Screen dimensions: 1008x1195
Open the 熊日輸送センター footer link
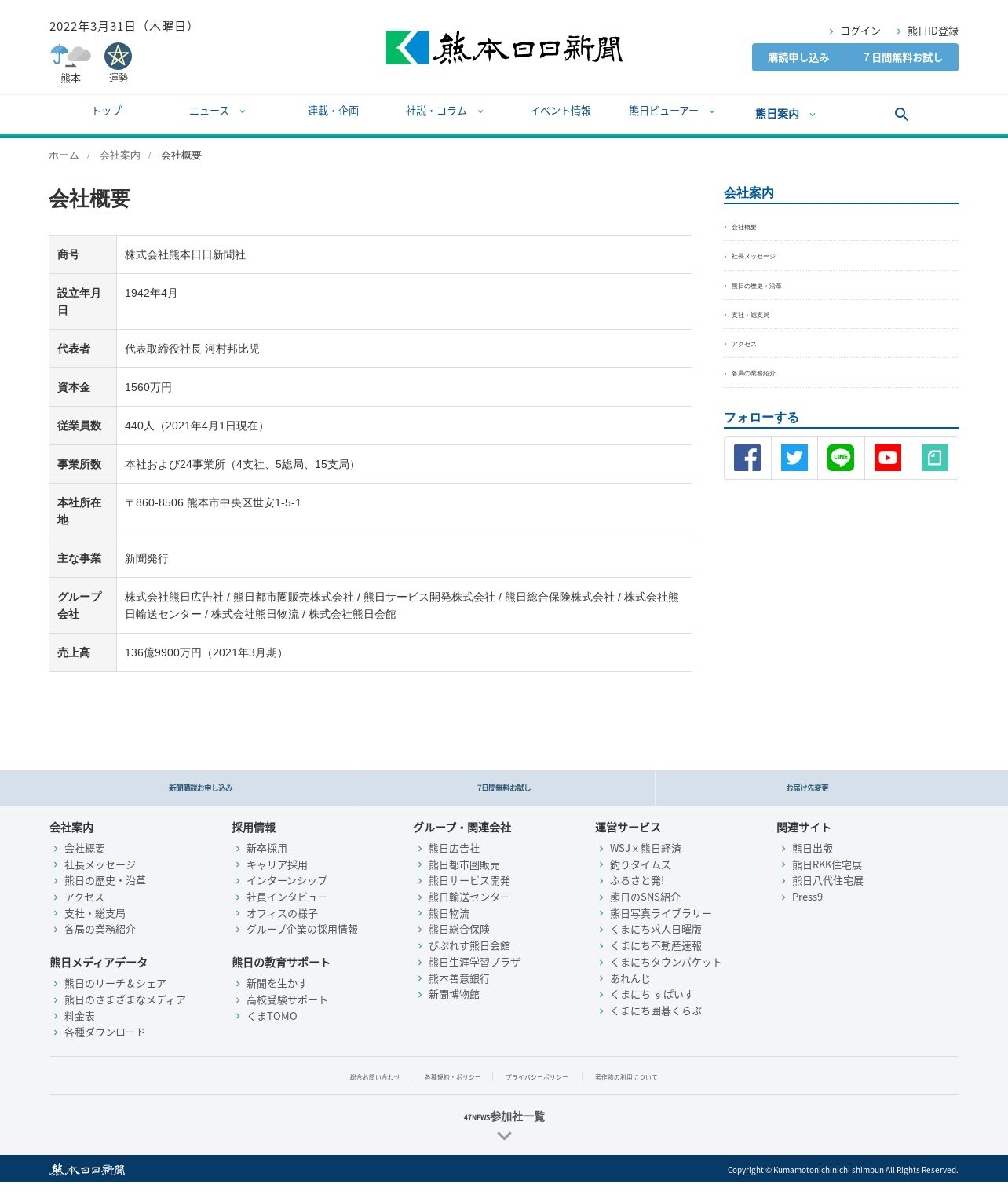tap(469, 897)
